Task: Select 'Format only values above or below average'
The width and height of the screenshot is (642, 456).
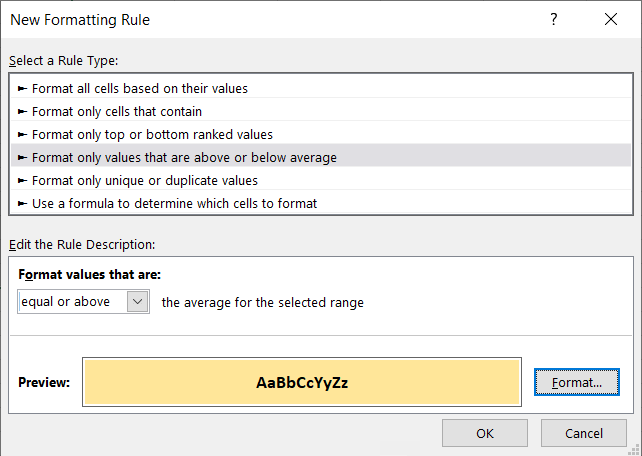Action: click(x=321, y=157)
